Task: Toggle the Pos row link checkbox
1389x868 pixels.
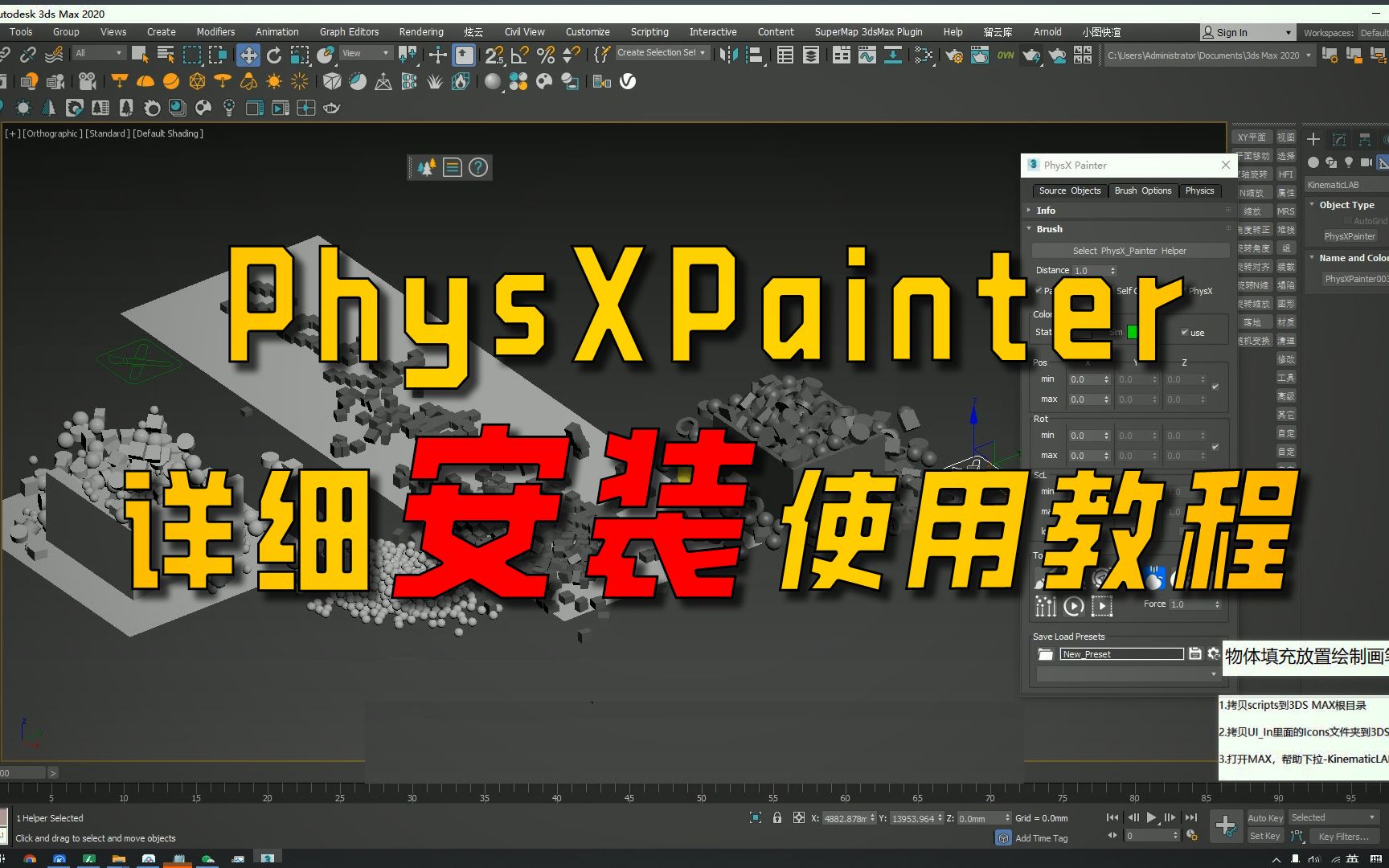Action: pos(1215,387)
